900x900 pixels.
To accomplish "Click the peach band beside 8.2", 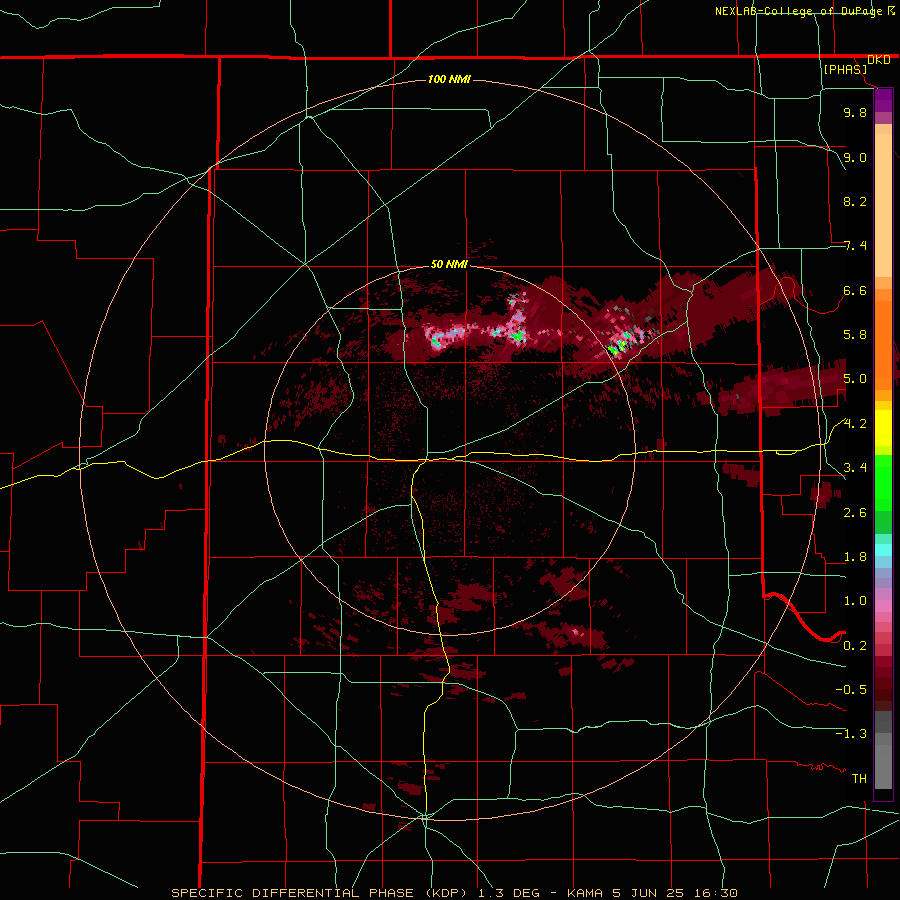I will click(x=883, y=205).
